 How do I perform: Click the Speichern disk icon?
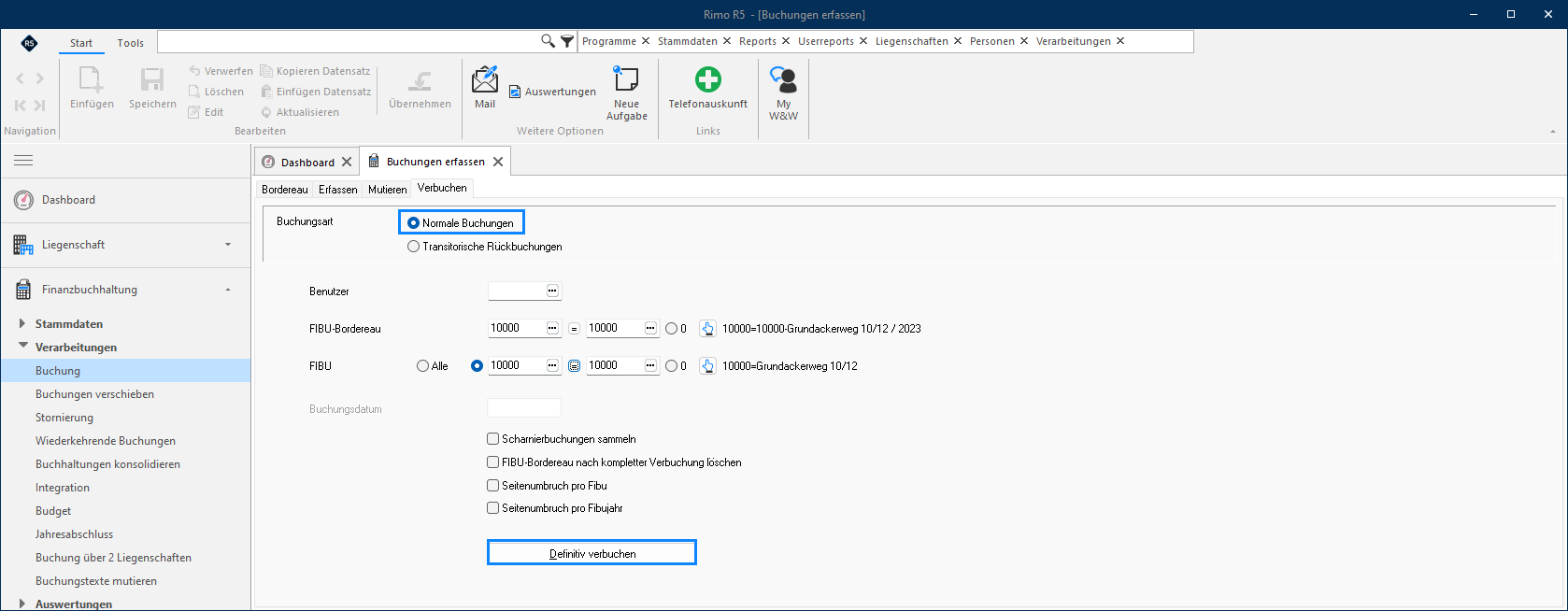(152, 80)
